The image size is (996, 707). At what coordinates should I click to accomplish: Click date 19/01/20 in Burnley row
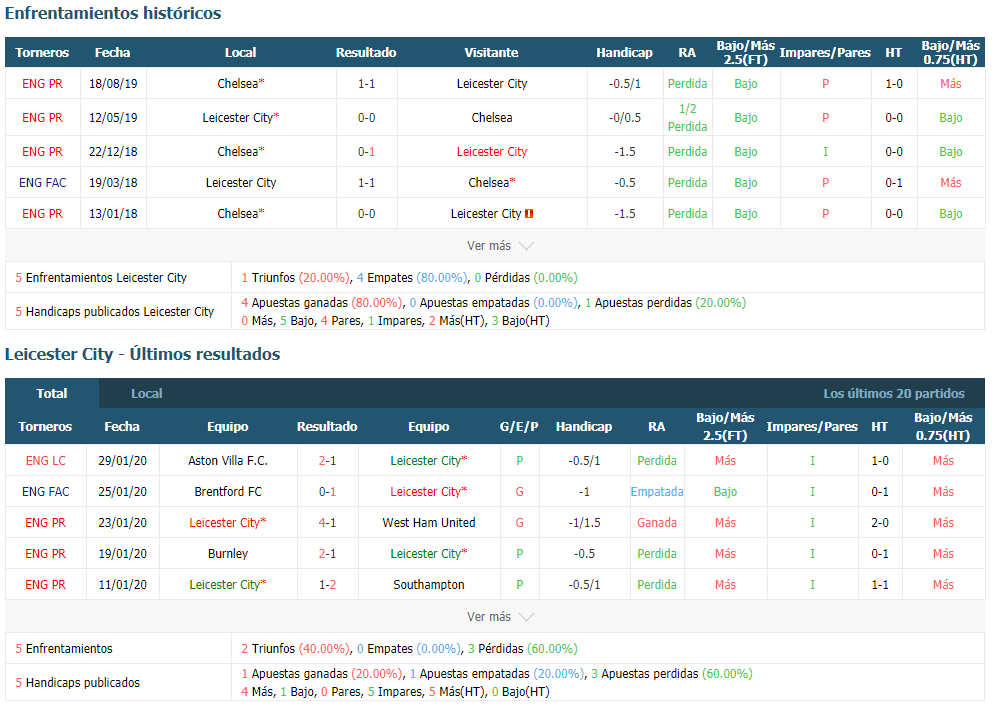[x=123, y=554]
